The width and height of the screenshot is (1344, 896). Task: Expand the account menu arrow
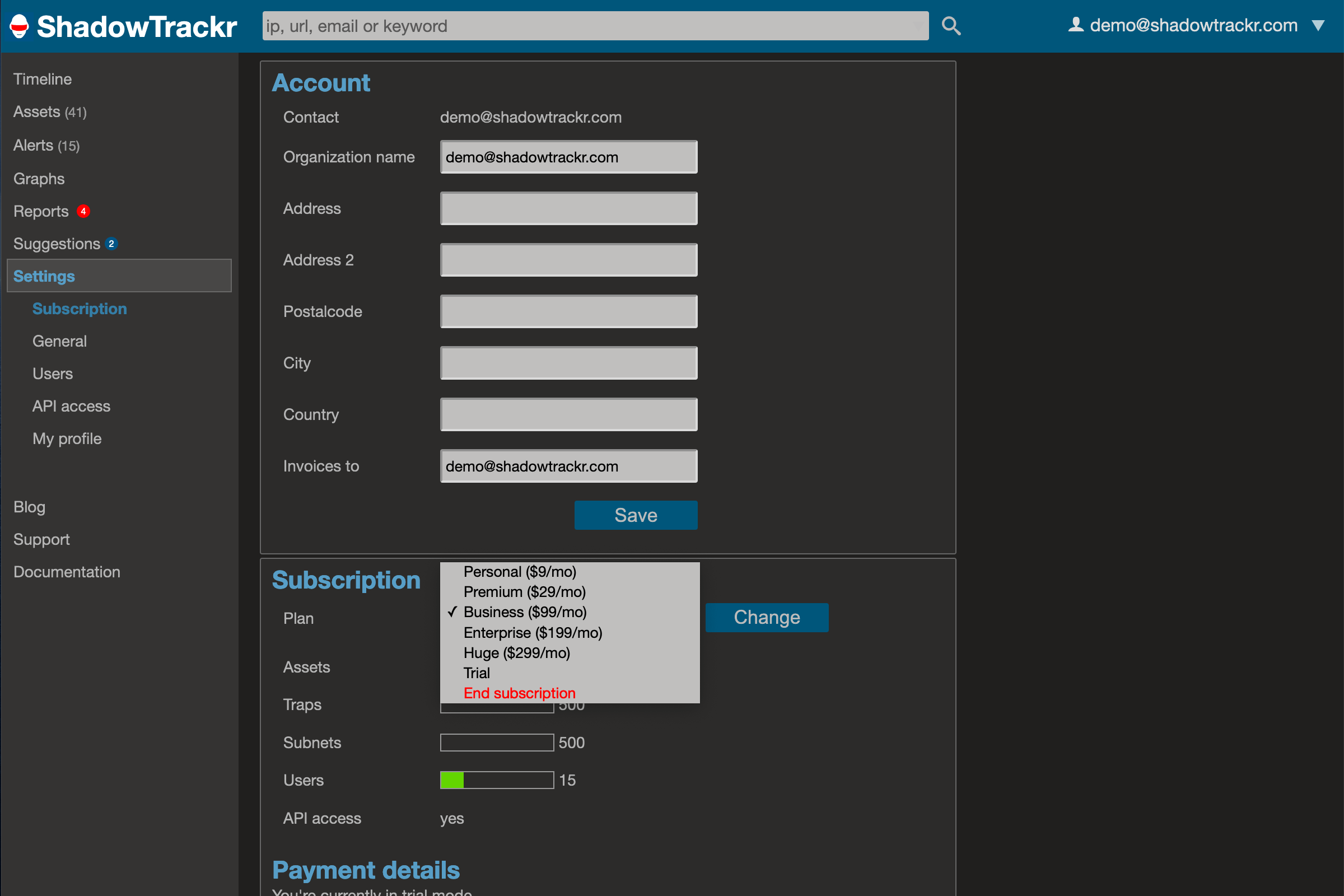1318,26
